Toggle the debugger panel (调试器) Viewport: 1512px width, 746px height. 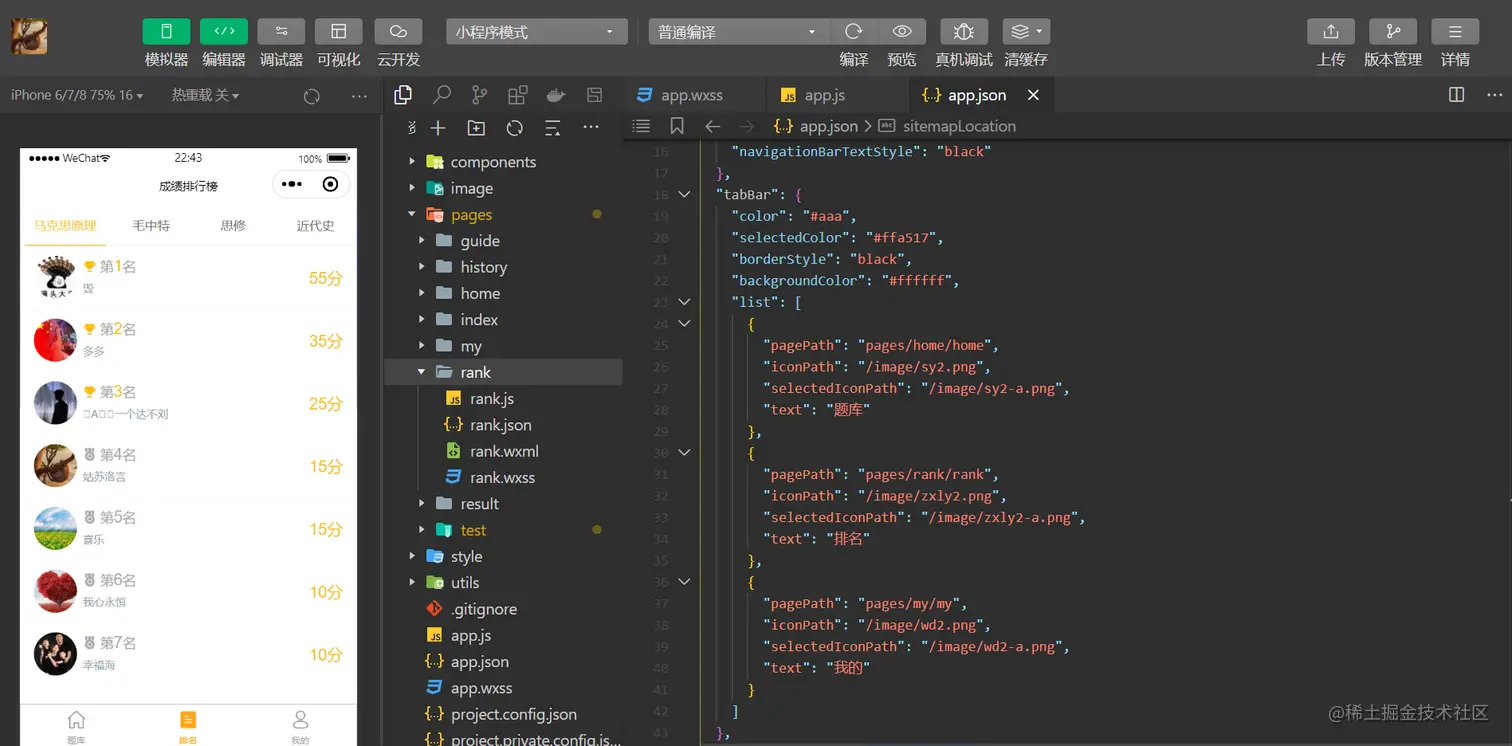(281, 31)
